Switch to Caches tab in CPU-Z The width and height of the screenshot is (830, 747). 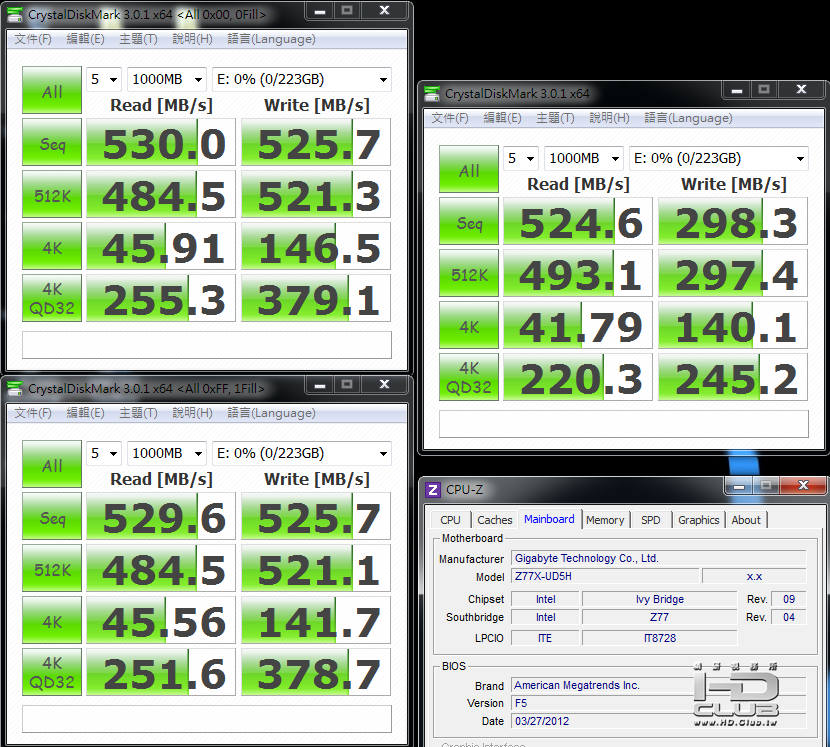[x=494, y=520]
